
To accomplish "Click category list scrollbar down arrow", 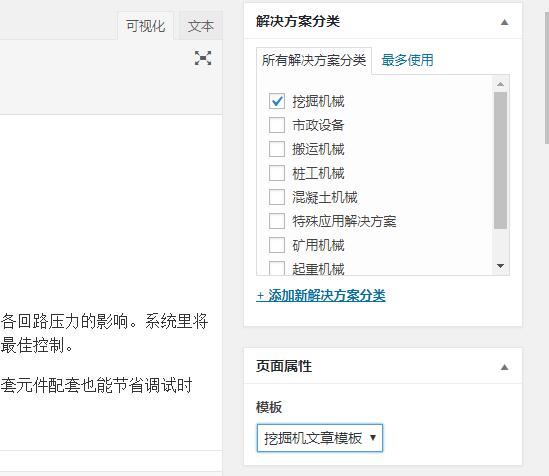I will click(x=500, y=266).
